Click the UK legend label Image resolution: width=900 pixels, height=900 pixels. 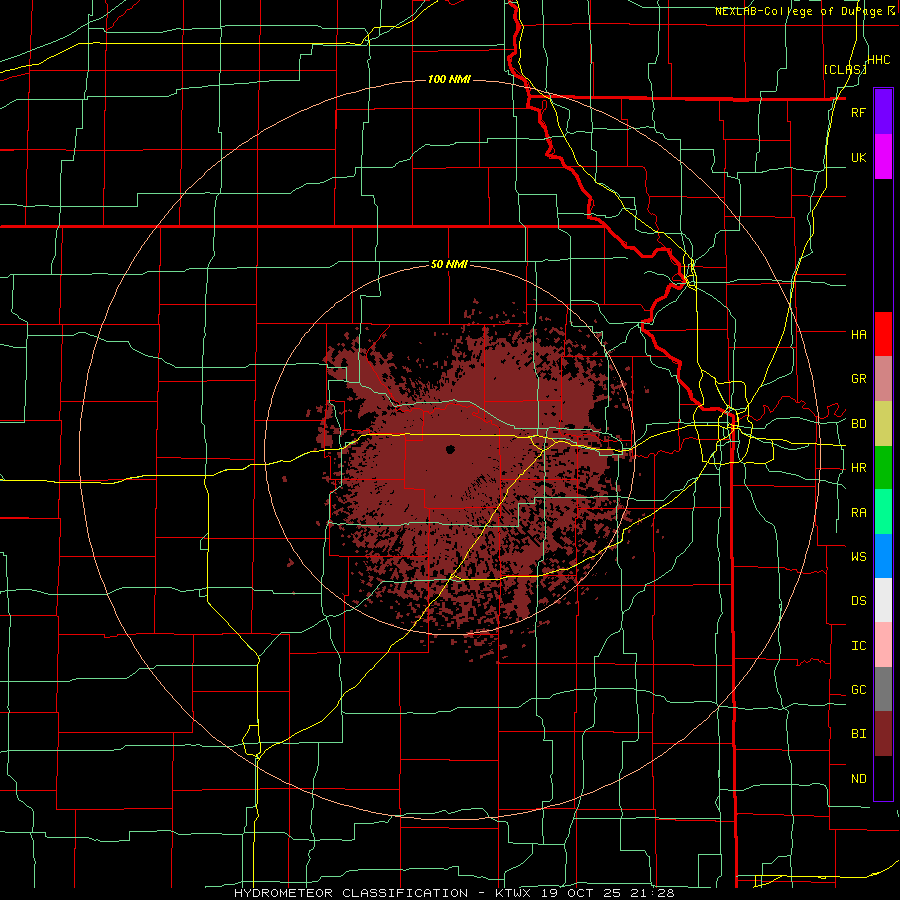858,157
